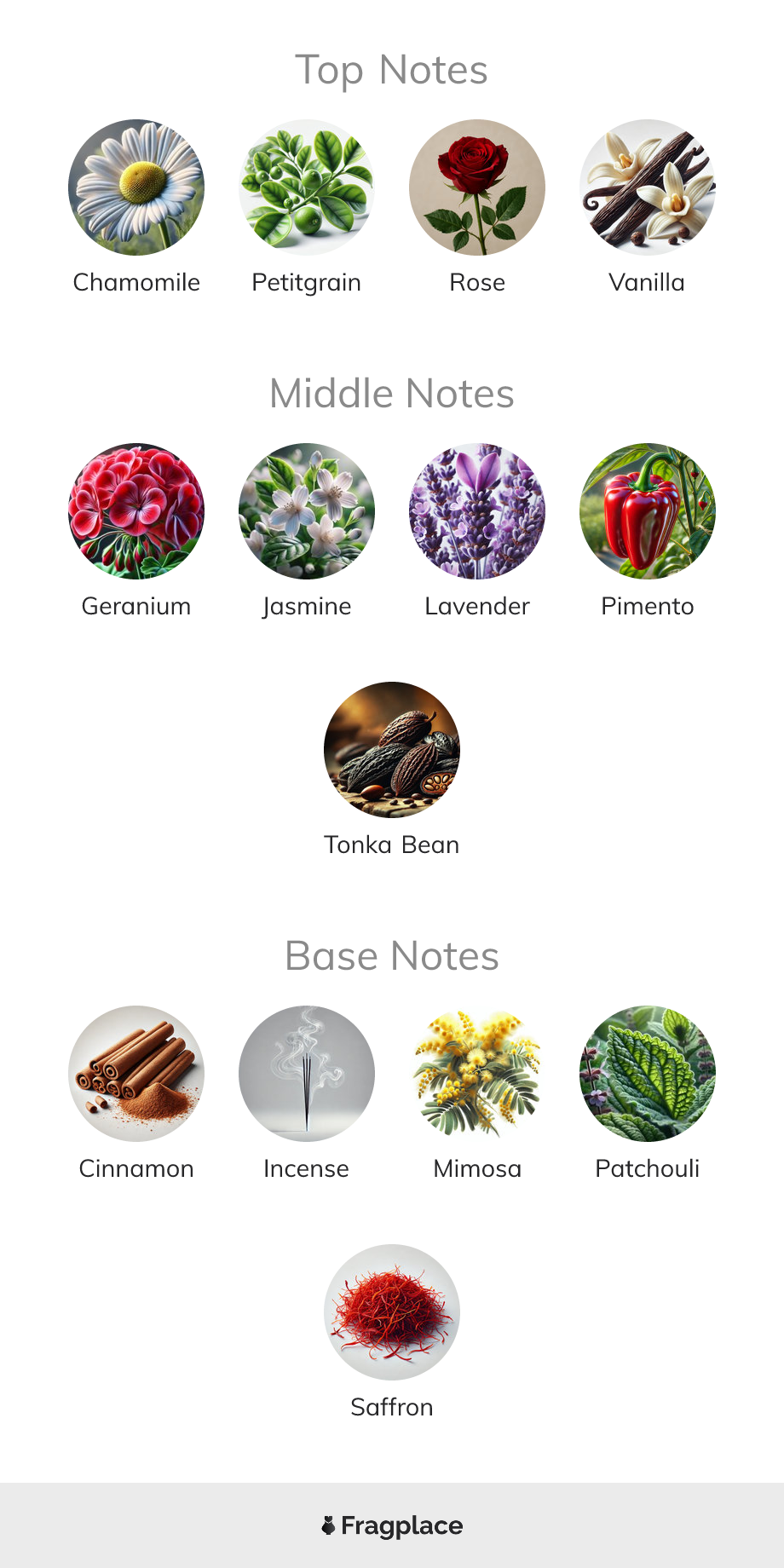The width and height of the screenshot is (784, 1568).
Task: Select the Geranium flower image
Action: (136, 511)
